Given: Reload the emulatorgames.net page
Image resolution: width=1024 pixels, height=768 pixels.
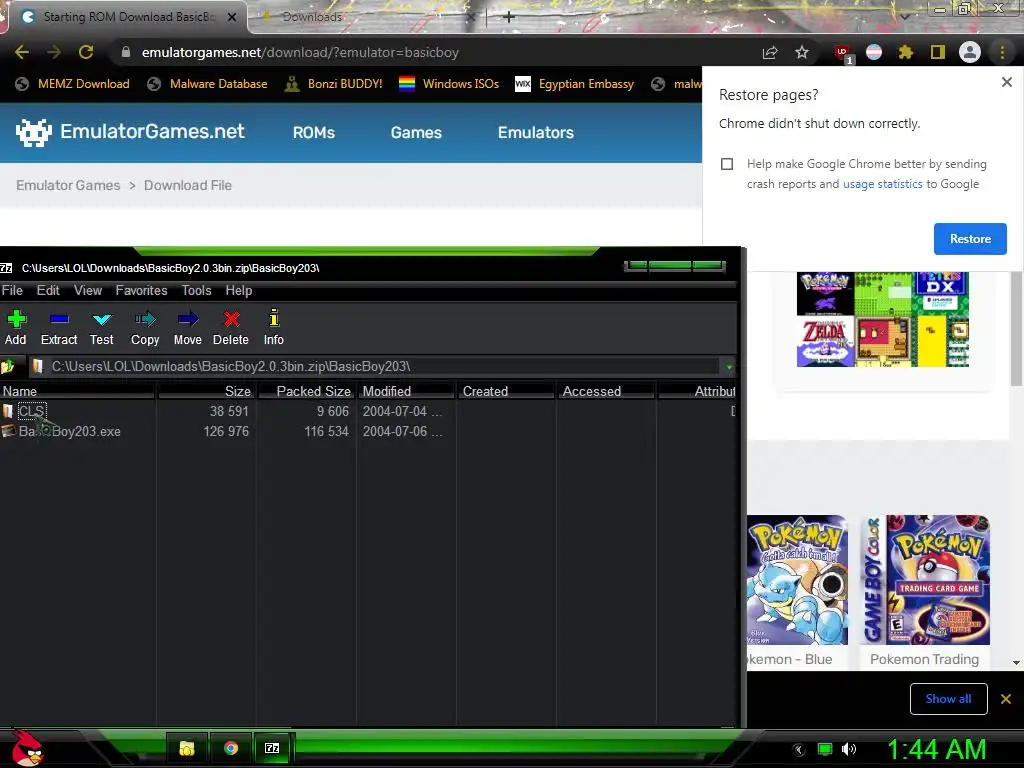Looking at the screenshot, I should [x=86, y=52].
